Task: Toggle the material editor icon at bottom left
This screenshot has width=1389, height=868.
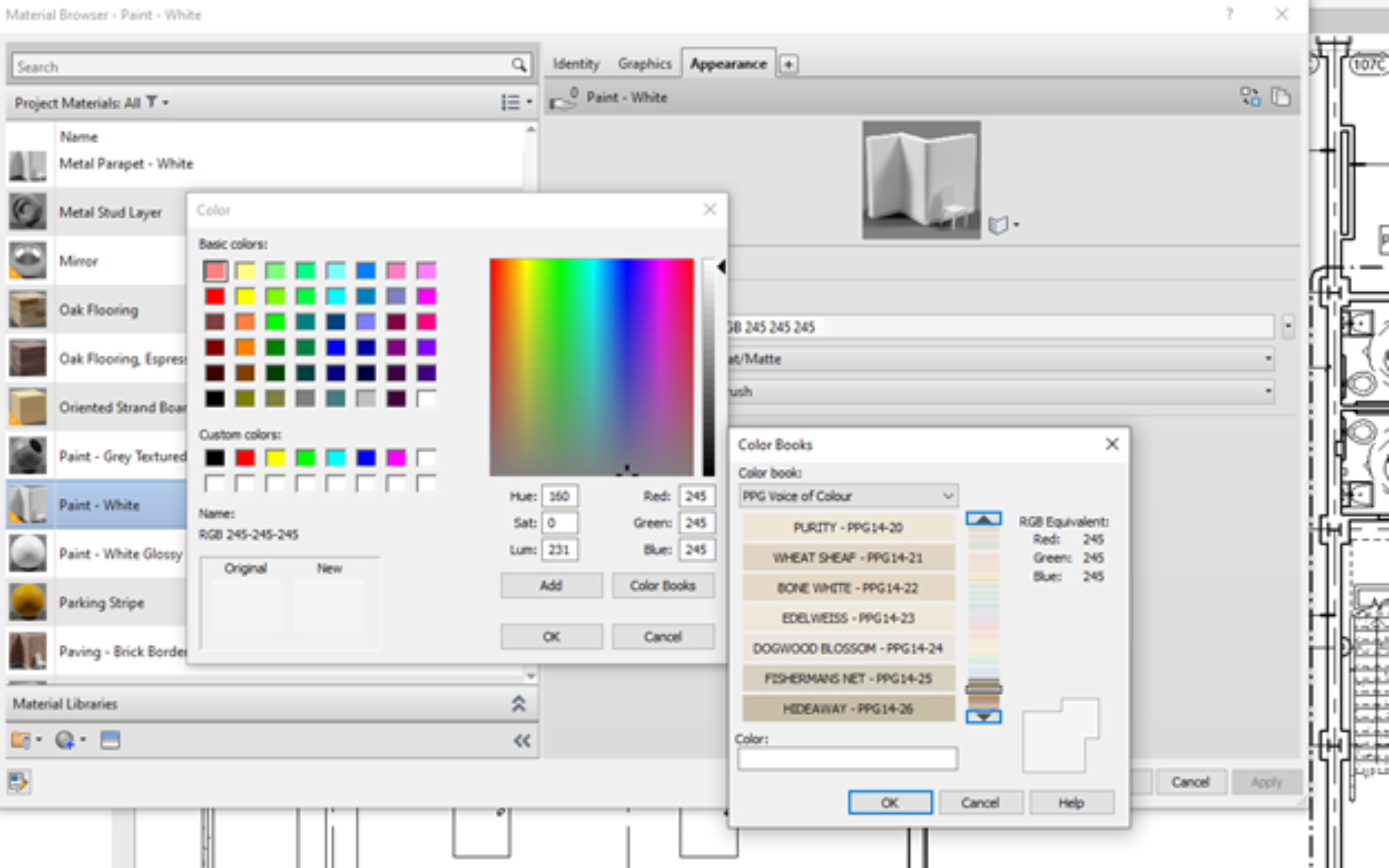Action: tap(20, 781)
